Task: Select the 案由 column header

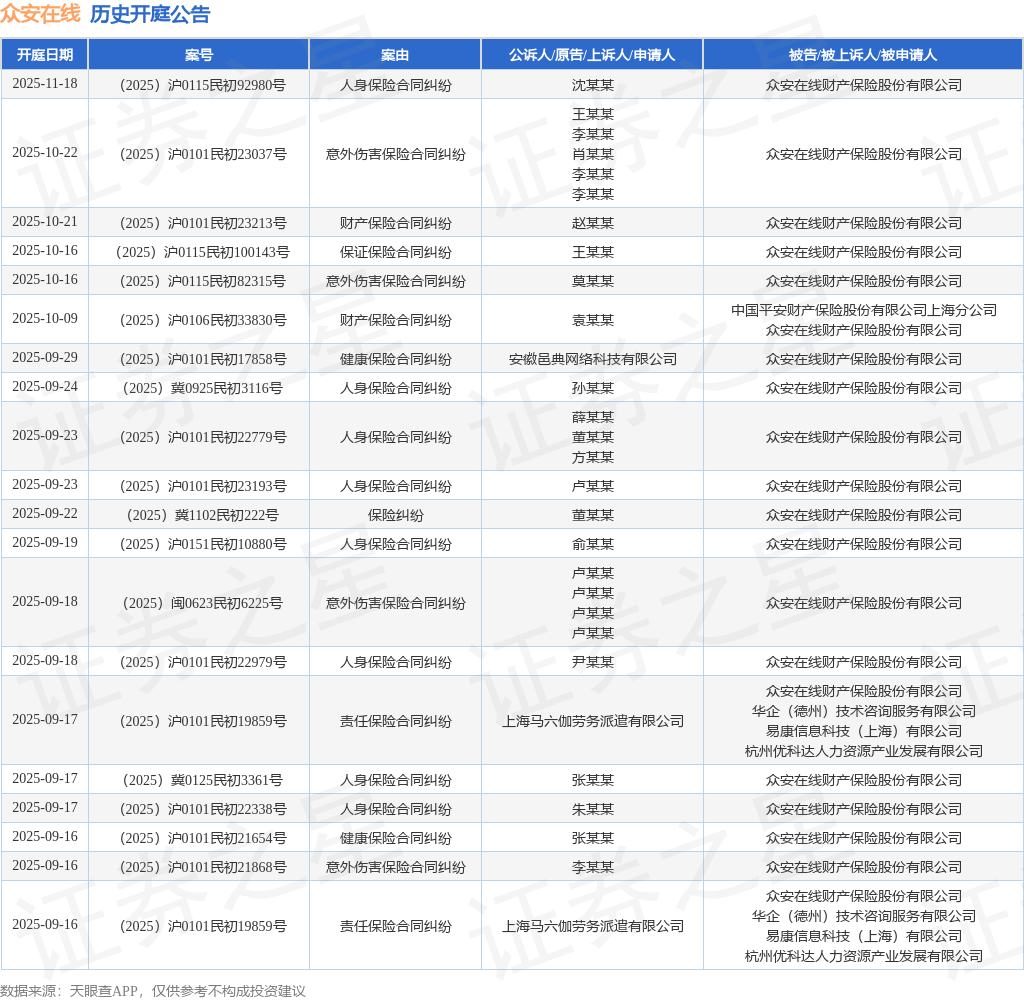Action: pyautogui.click(x=395, y=55)
